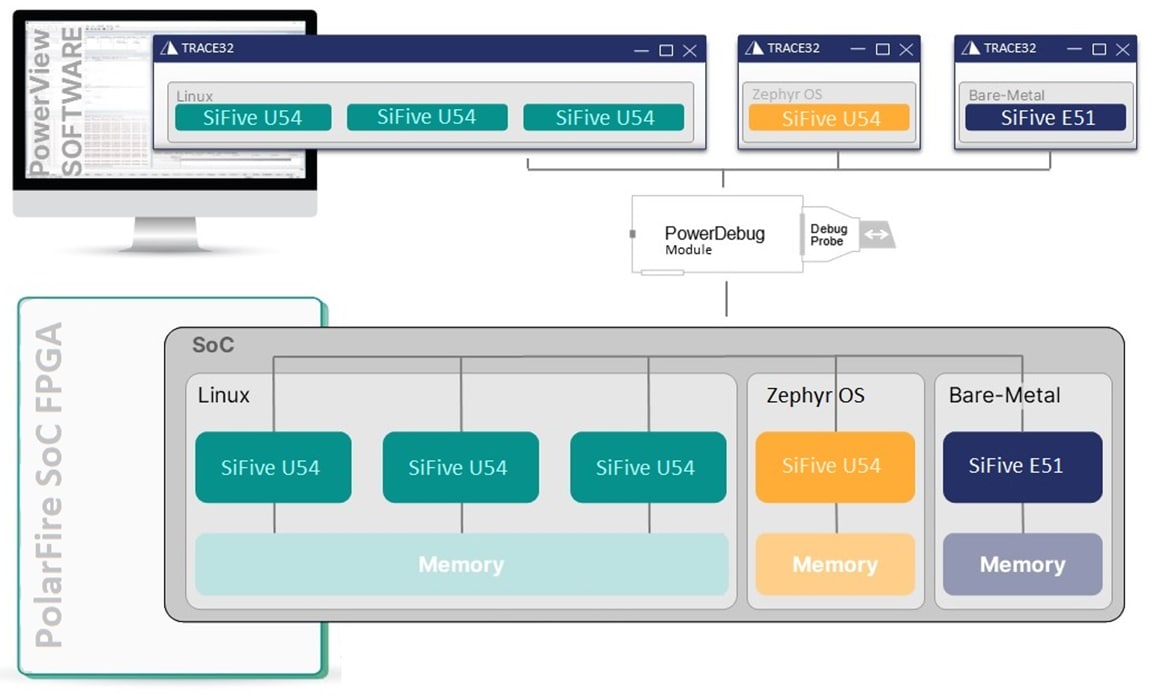Click the TRACE32 logo in the Bare-Metal window
Image resolution: width=1154 pixels, height=699 pixels.
[971, 49]
